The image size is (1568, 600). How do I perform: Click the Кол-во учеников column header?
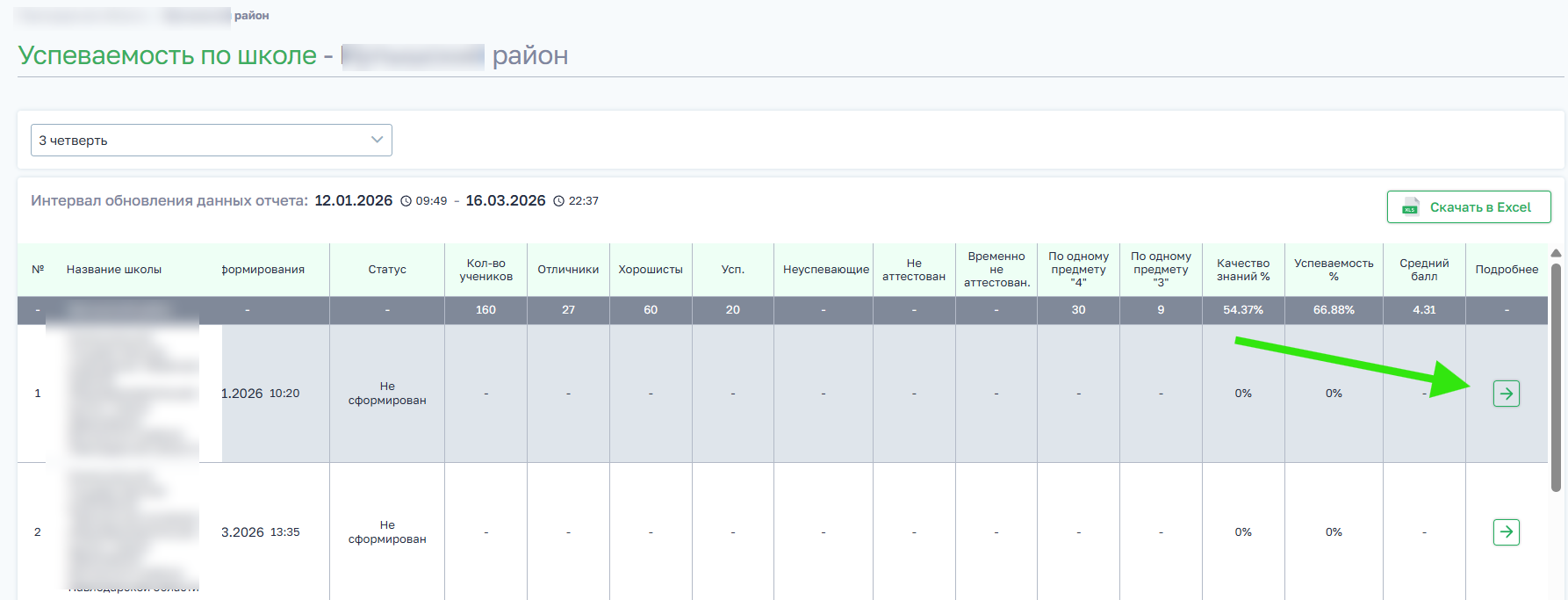[486, 270]
